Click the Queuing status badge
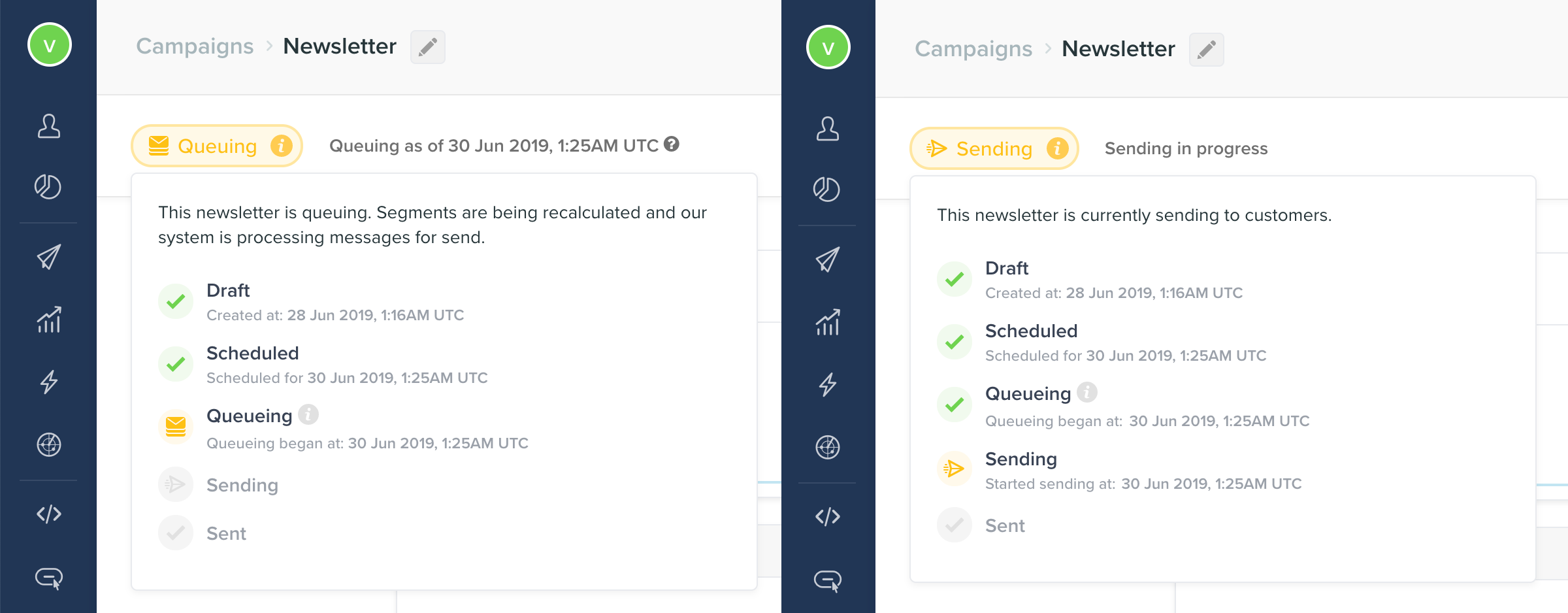The image size is (1568, 613). 217,146
